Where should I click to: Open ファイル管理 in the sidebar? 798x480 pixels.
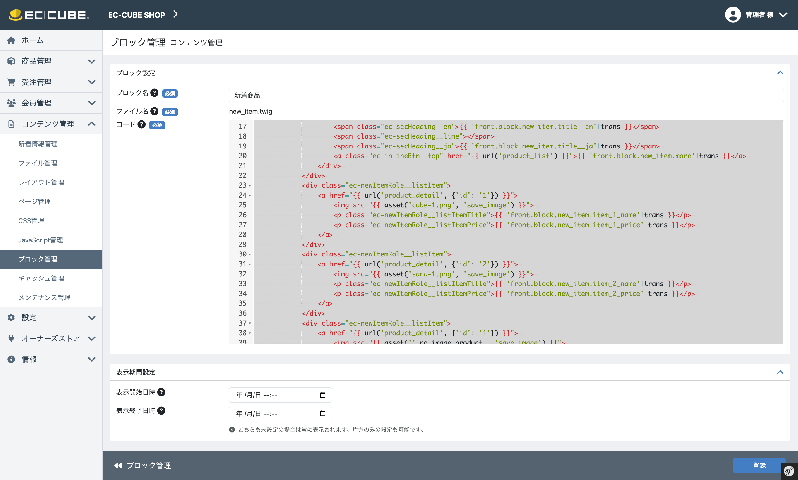tap(38, 163)
